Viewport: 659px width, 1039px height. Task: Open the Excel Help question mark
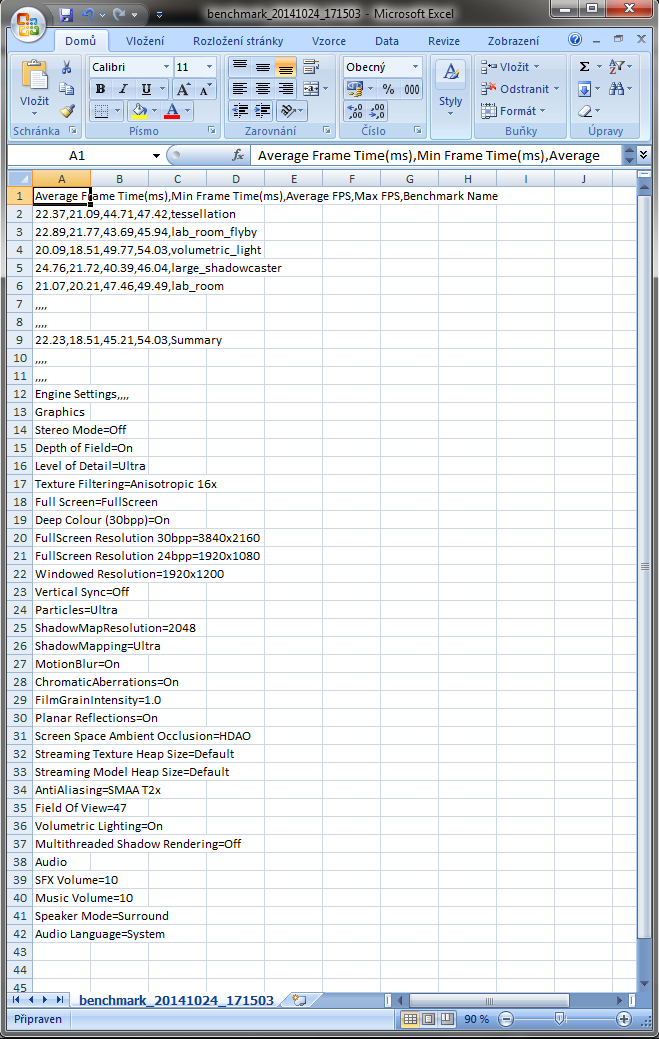575,41
